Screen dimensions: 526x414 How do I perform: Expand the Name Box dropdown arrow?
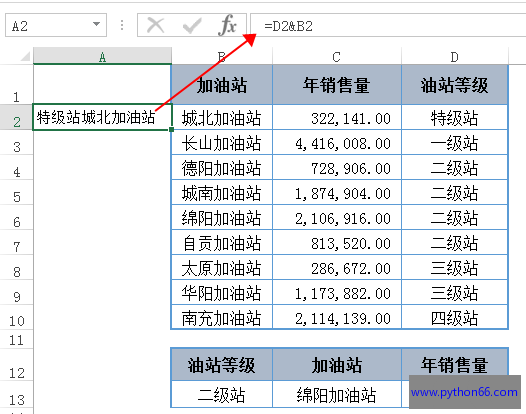96,24
